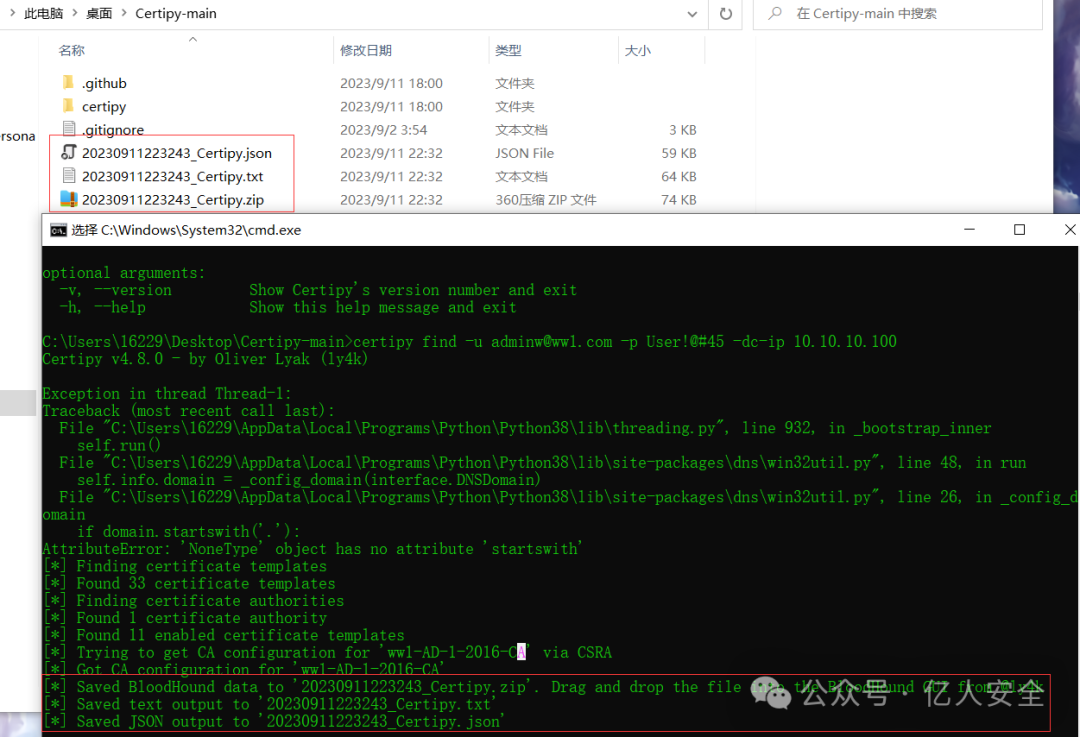The height and width of the screenshot is (737, 1080).
Task: Select the .gitignore file name
Action: (113, 129)
